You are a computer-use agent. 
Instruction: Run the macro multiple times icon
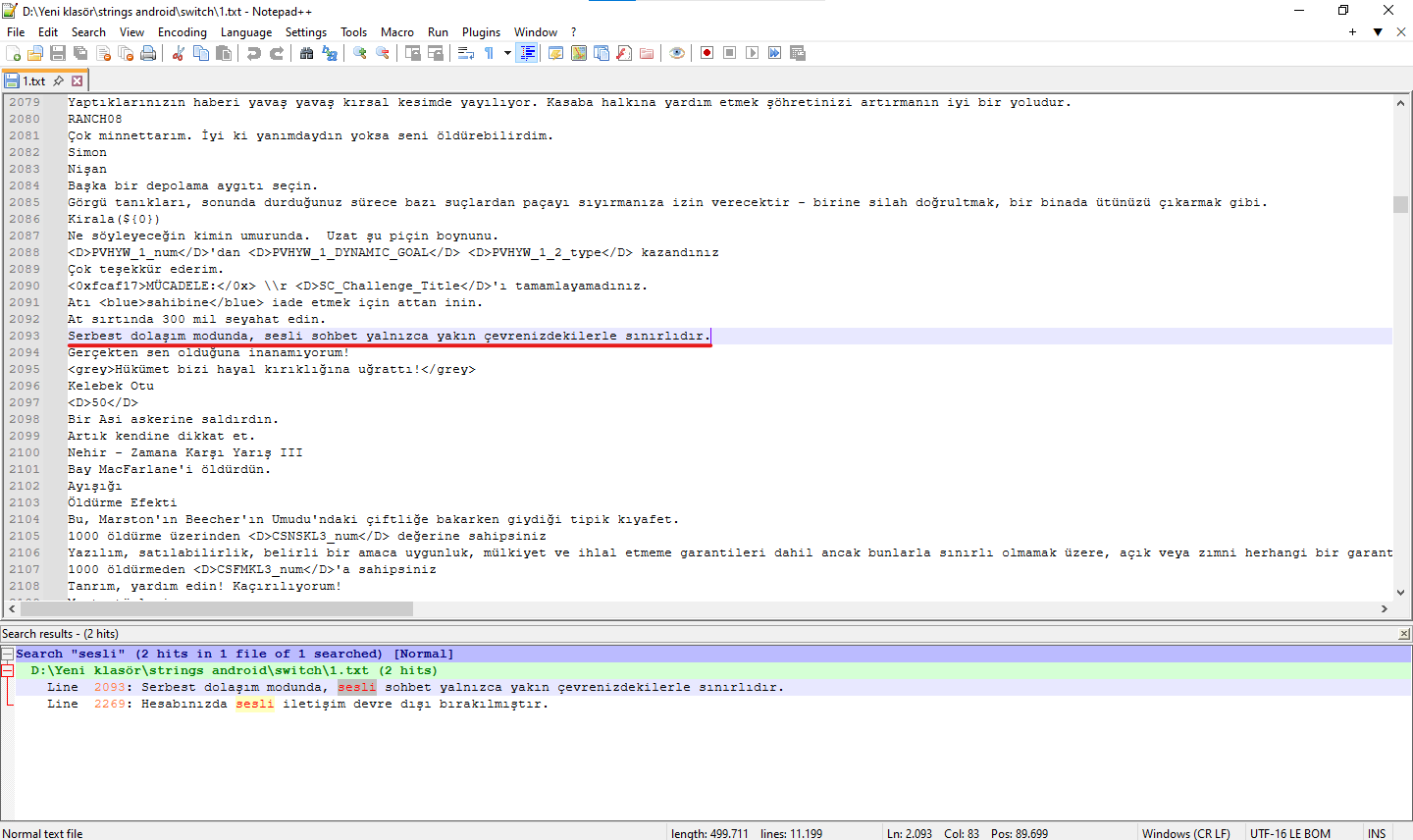[x=774, y=53]
